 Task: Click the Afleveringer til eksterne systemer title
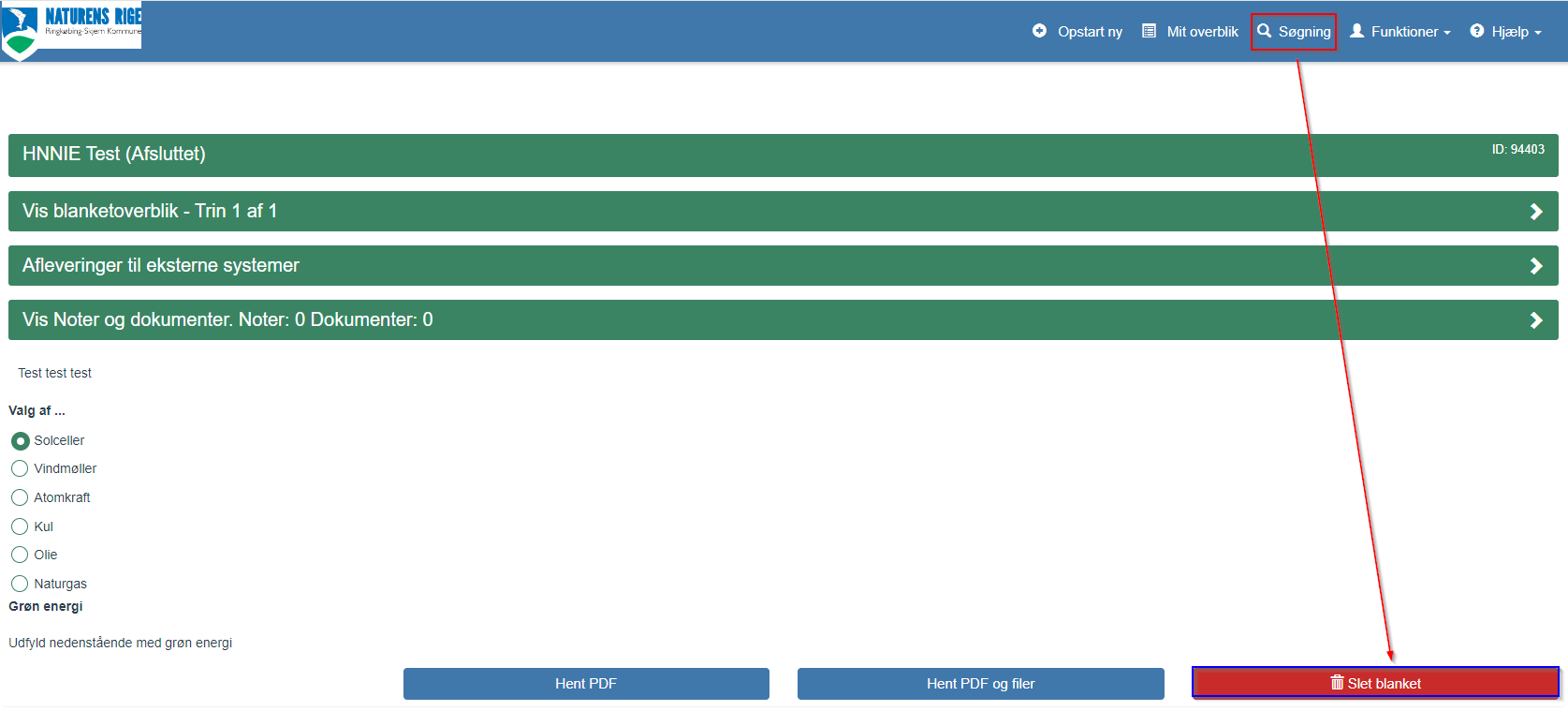tap(161, 265)
